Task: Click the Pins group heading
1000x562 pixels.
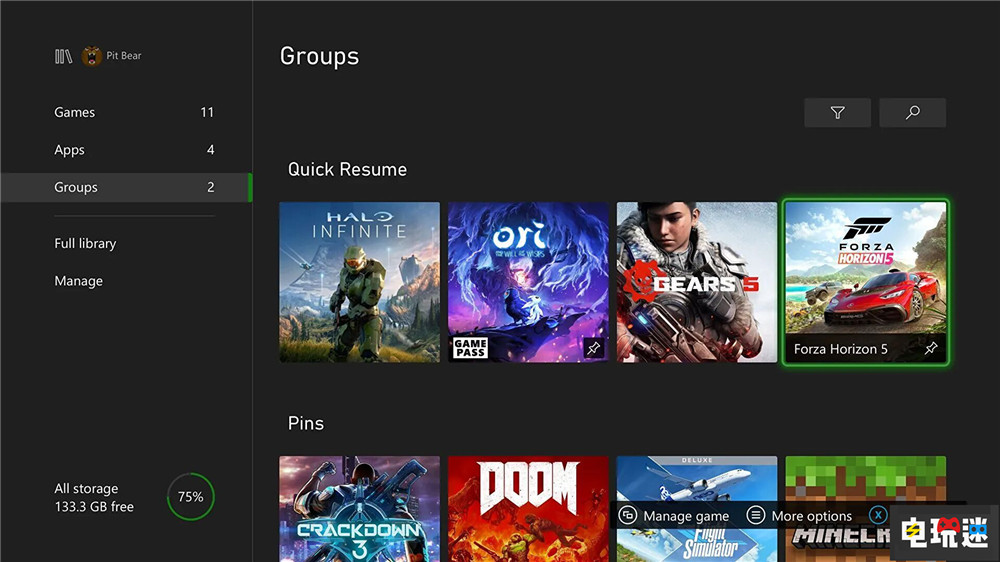Action: pyautogui.click(x=306, y=424)
